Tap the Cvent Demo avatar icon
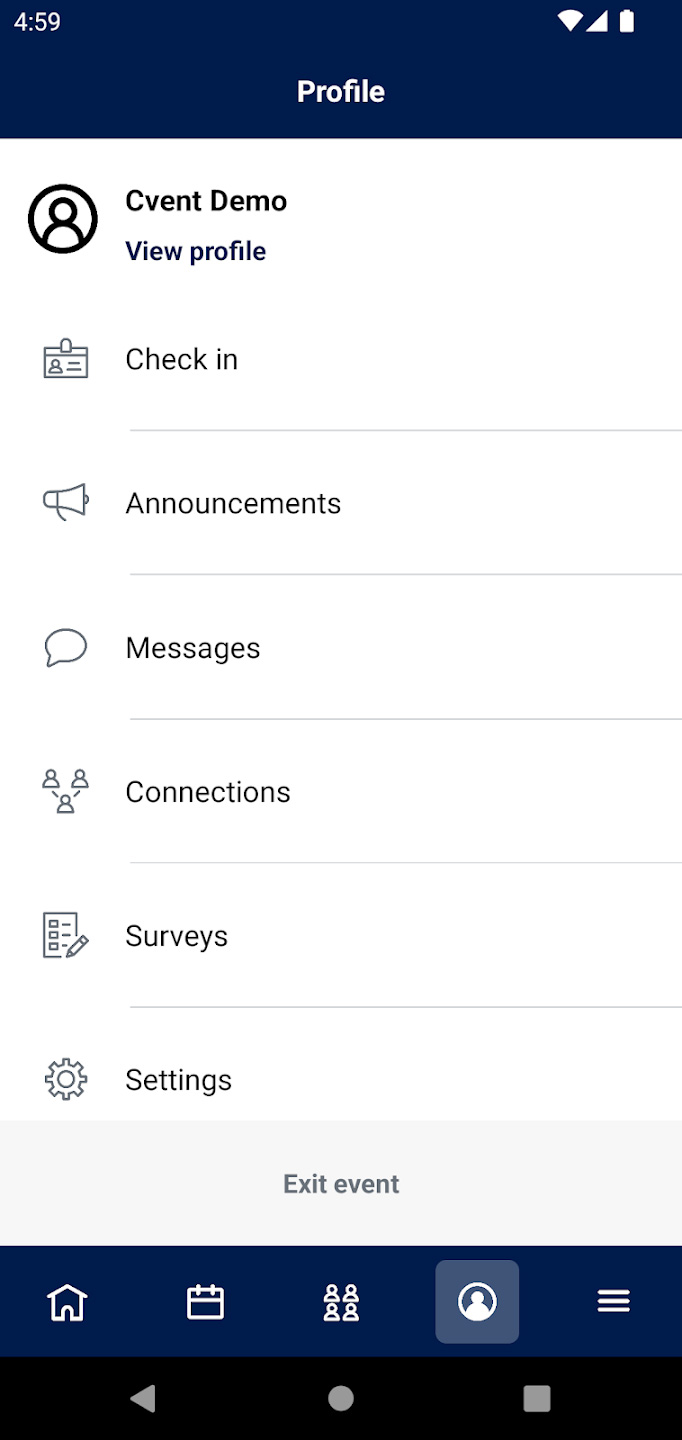 63,219
